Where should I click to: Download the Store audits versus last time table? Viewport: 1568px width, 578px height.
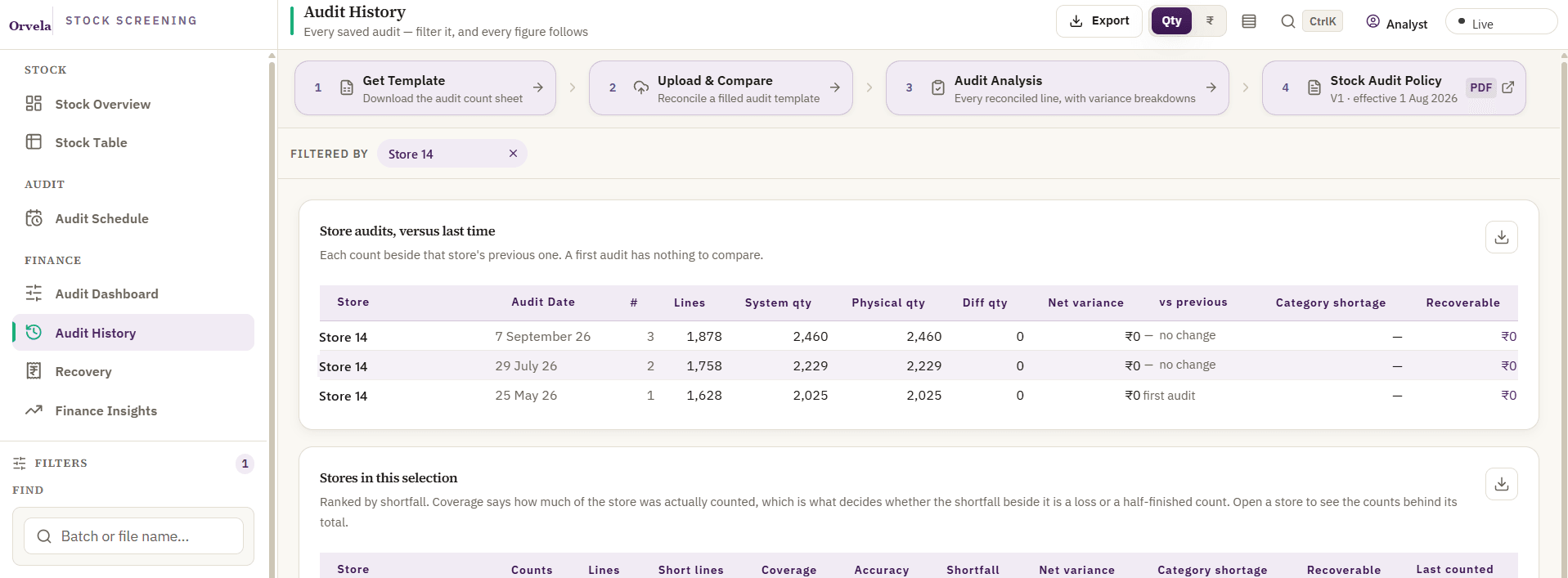(1502, 237)
